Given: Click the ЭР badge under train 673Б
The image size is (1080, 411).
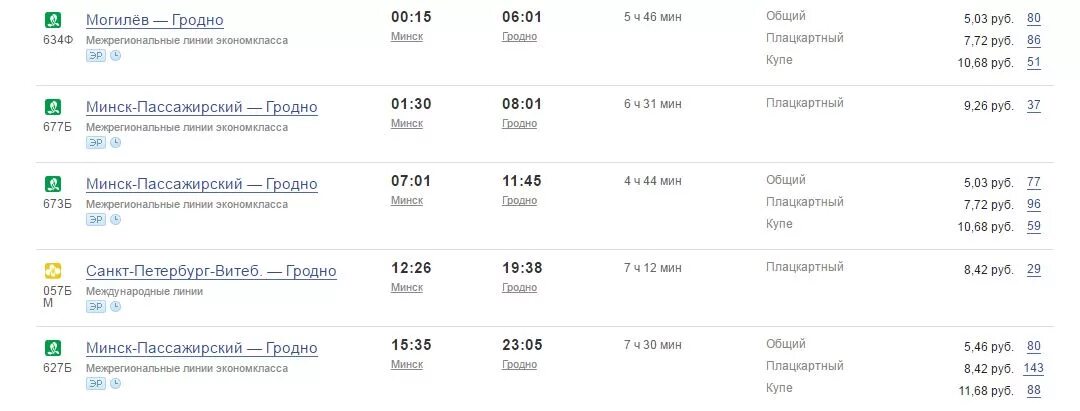Looking at the screenshot, I should point(96,220).
